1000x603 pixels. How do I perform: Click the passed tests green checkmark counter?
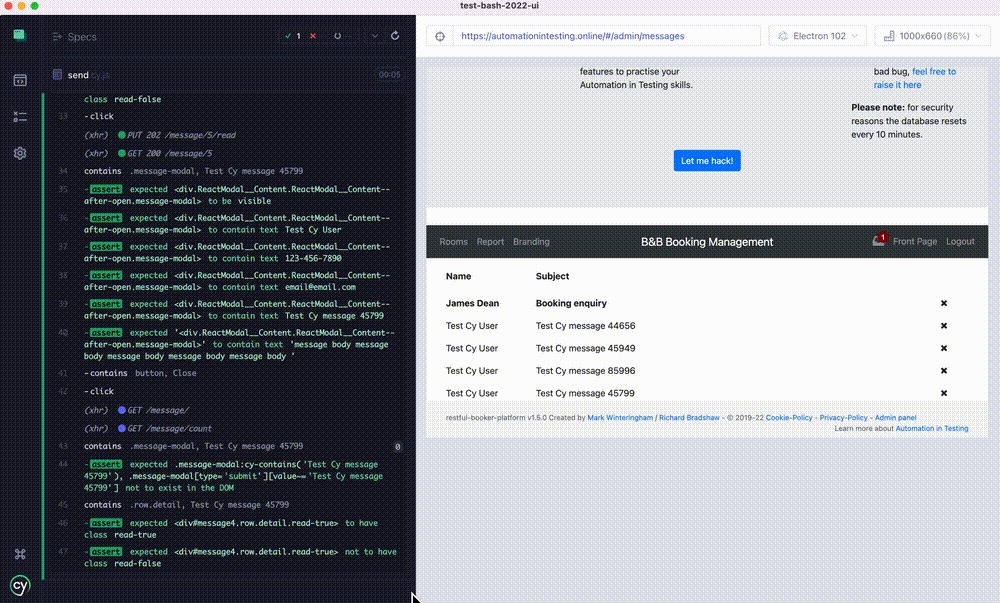click(x=293, y=36)
